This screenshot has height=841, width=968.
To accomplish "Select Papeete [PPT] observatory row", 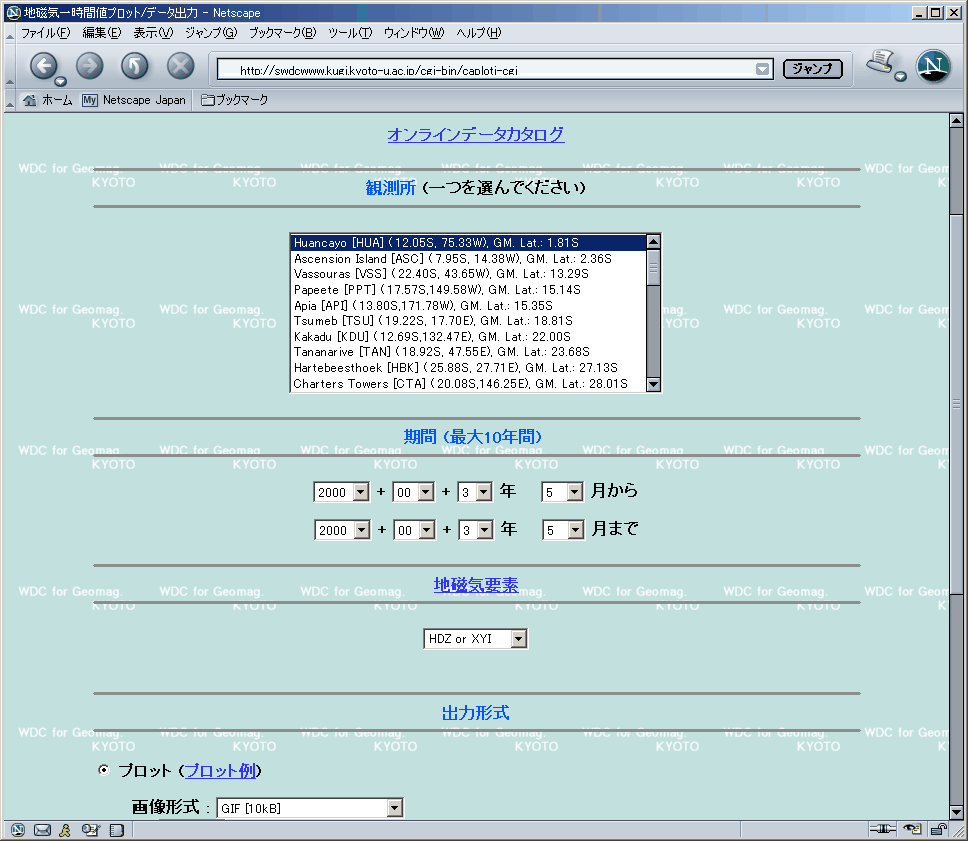I will (x=468, y=290).
